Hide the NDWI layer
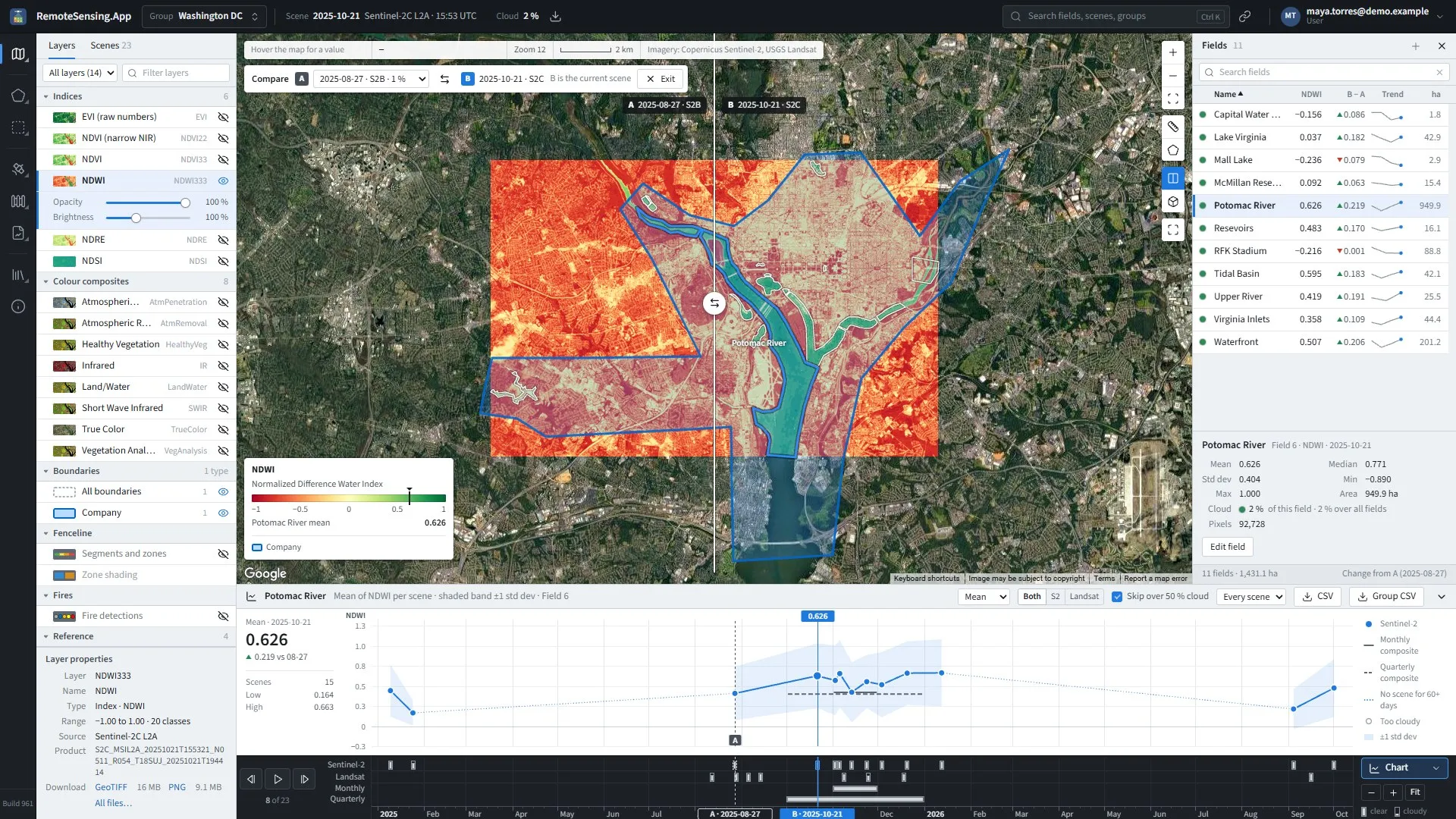The height and width of the screenshot is (819, 1456). pos(223,181)
